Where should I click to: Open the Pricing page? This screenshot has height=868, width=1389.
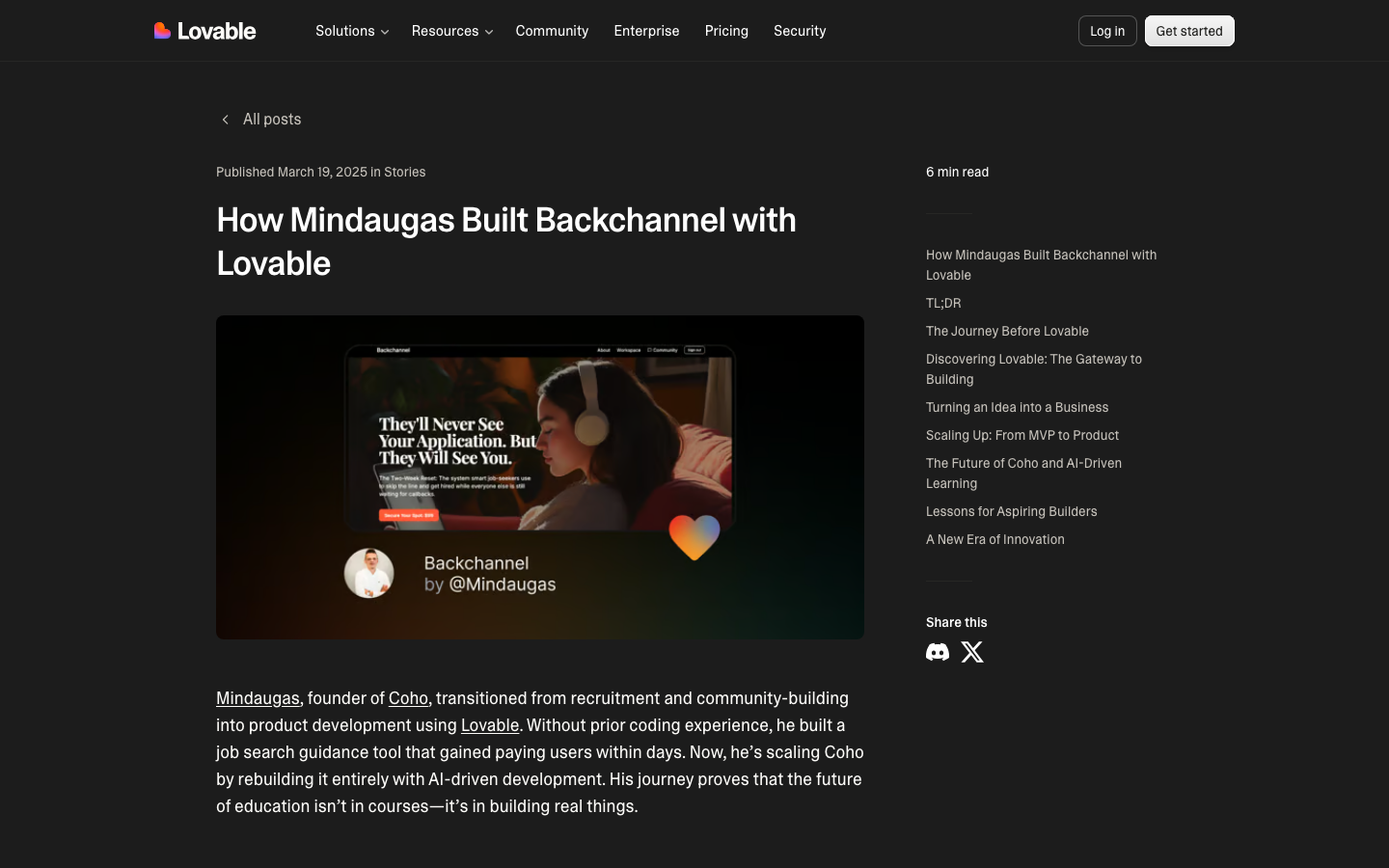[726, 31]
